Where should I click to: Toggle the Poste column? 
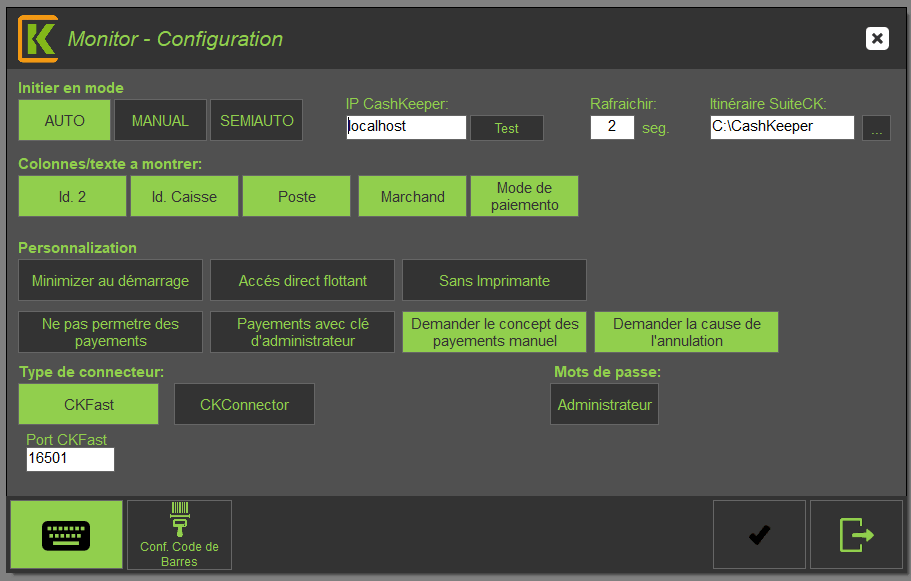click(x=296, y=196)
